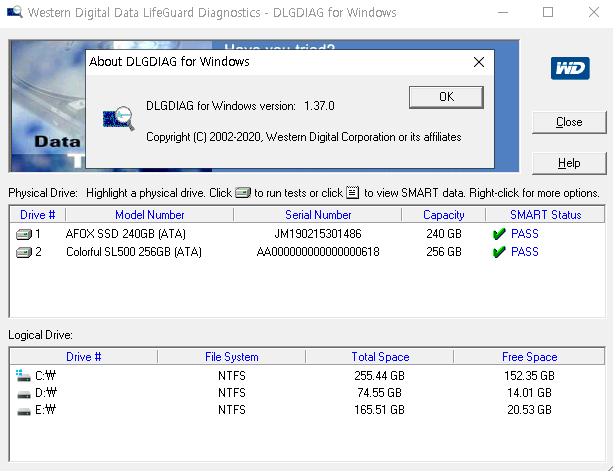Click NTFS file system of E: drive
The image size is (613, 471).
click(x=231, y=410)
